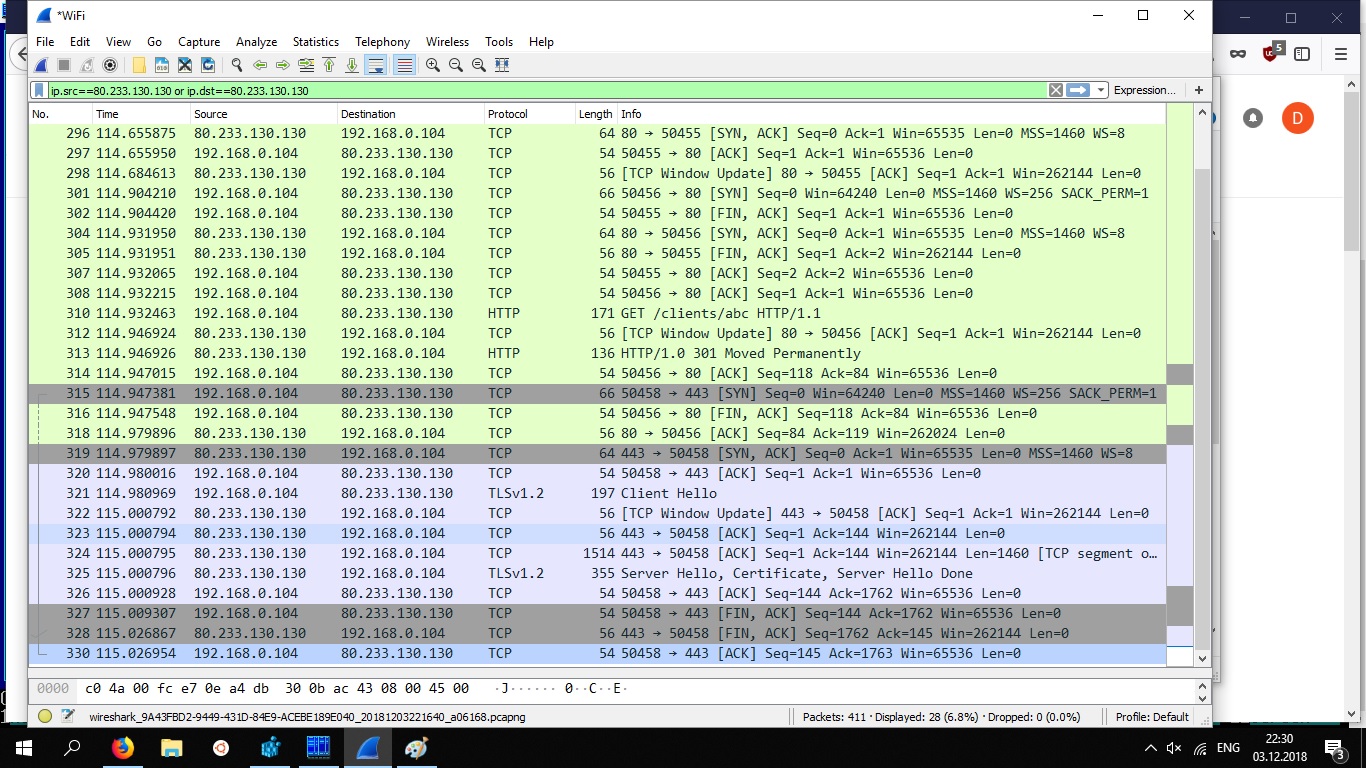Go forward in packet history
The height and width of the screenshot is (768, 1366).
click(x=283, y=65)
